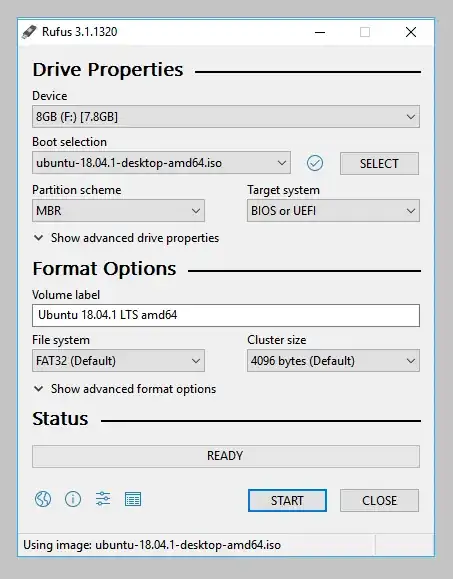Open the Boot selection dropdown
Image resolution: width=453 pixels, height=579 pixels.
[161, 163]
